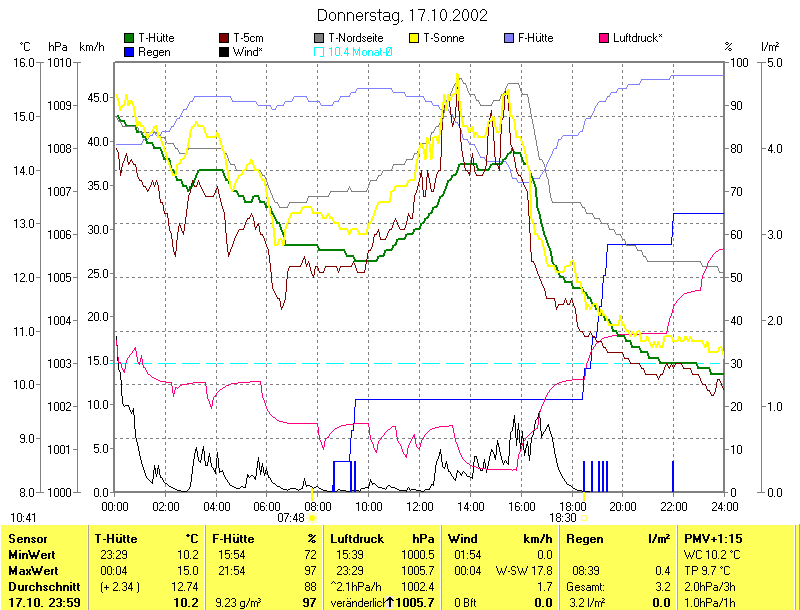
Task: Click the green T-Hütte legend swatch
Action: tap(129, 38)
